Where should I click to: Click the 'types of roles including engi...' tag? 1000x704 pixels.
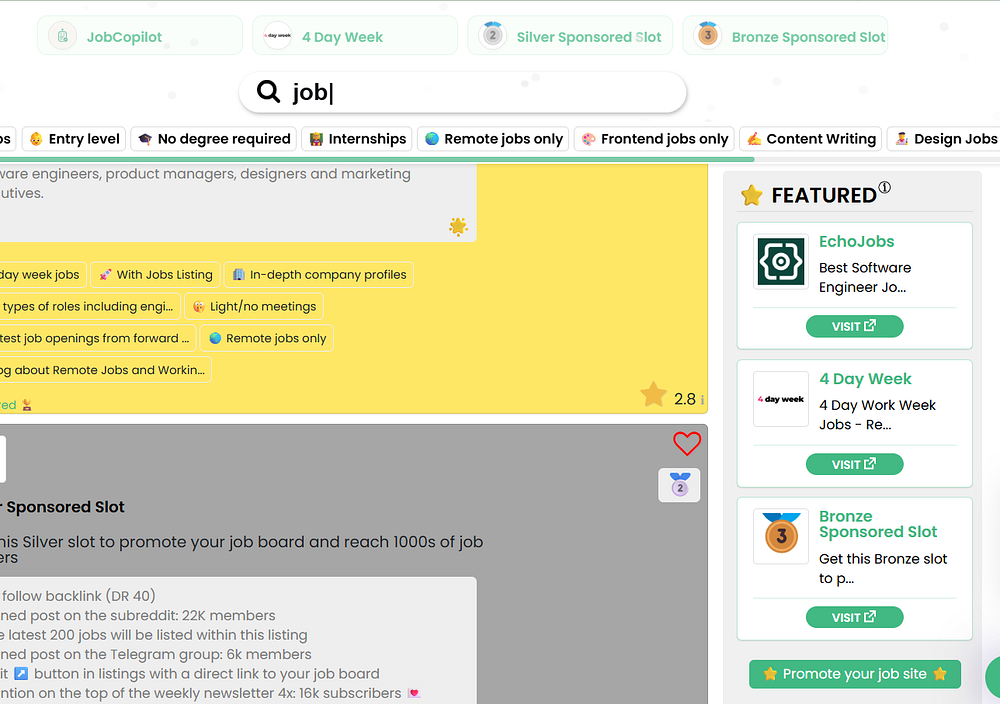click(89, 307)
